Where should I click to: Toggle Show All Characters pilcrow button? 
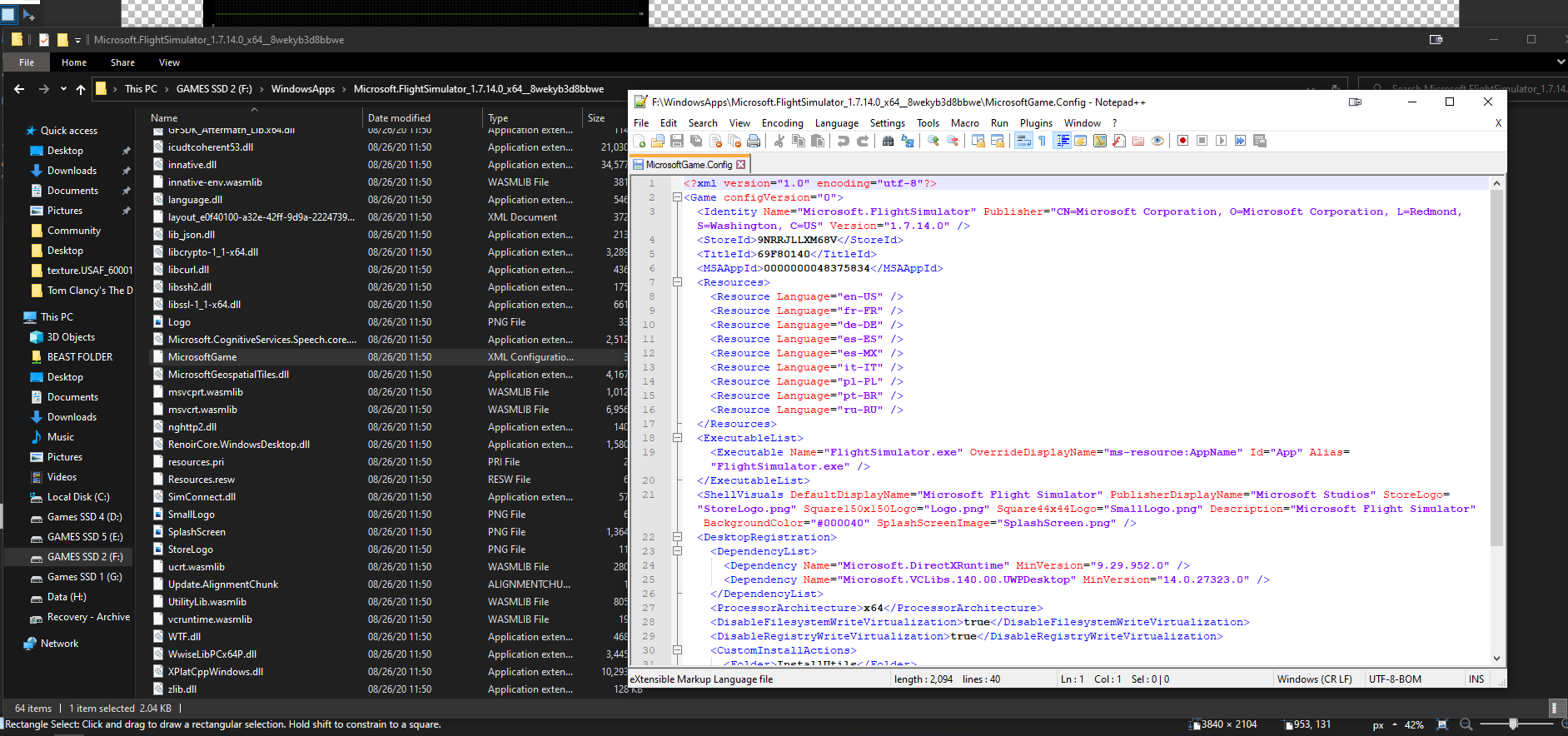(x=1042, y=141)
